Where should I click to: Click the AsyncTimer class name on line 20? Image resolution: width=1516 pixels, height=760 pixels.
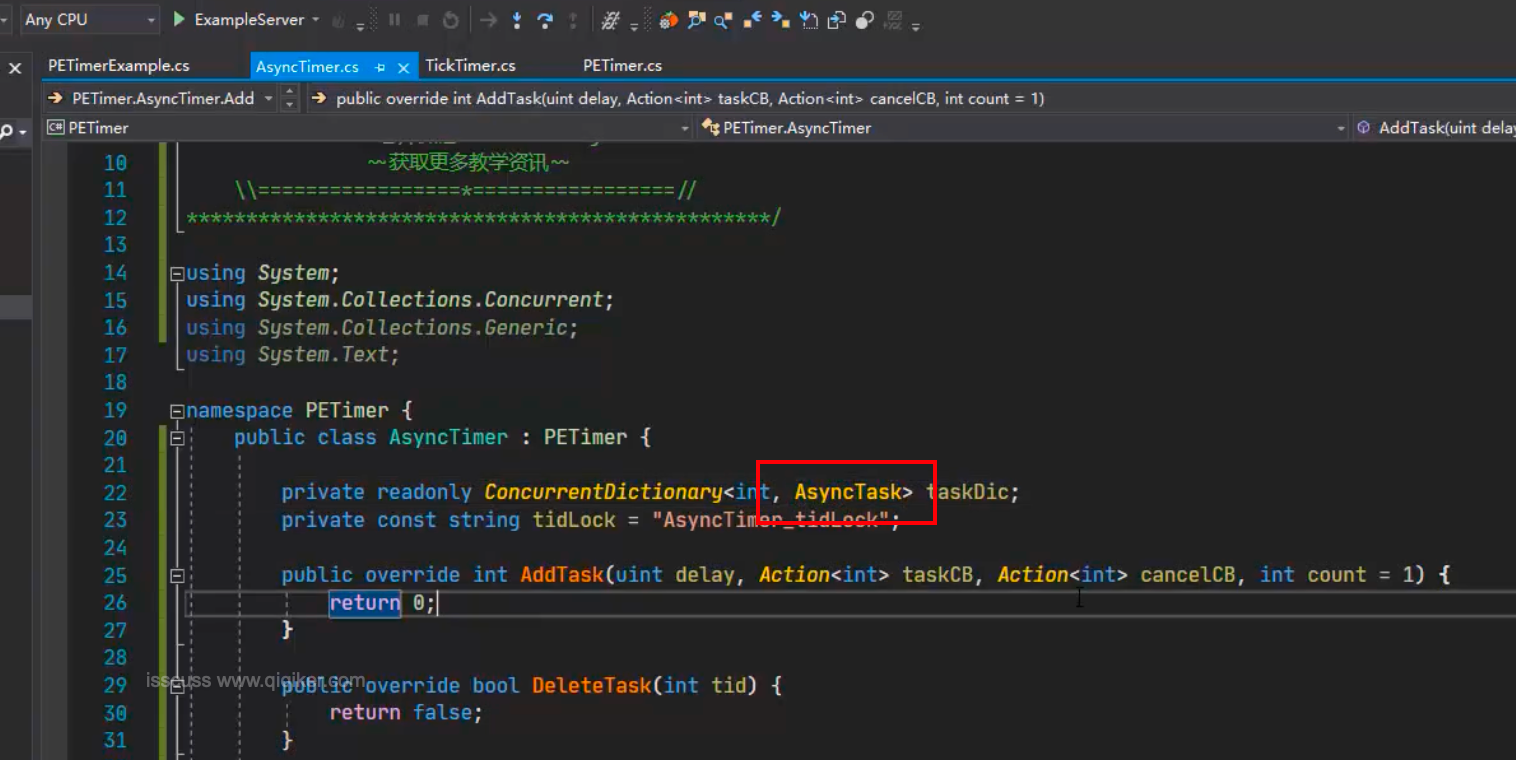(448, 437)
